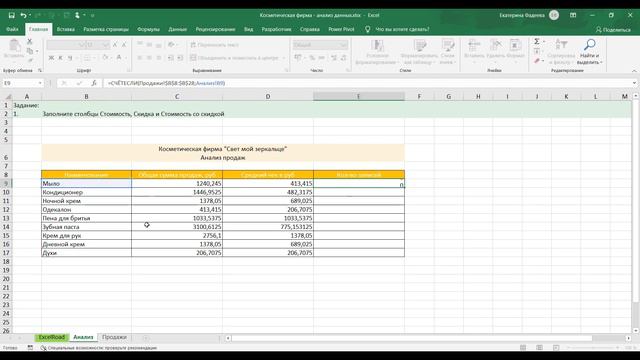This screenshot has width=640, height=360.
Task: Switch to the Формулы tab
Action: click(149, 29)
